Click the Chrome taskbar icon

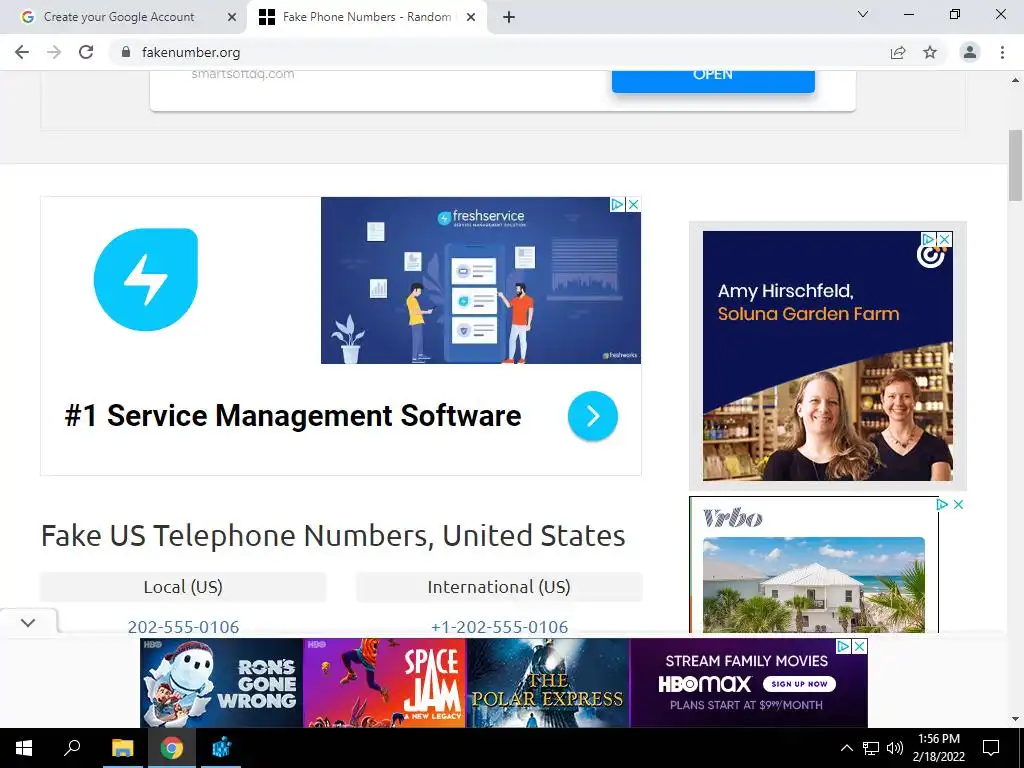pos(172,748)
